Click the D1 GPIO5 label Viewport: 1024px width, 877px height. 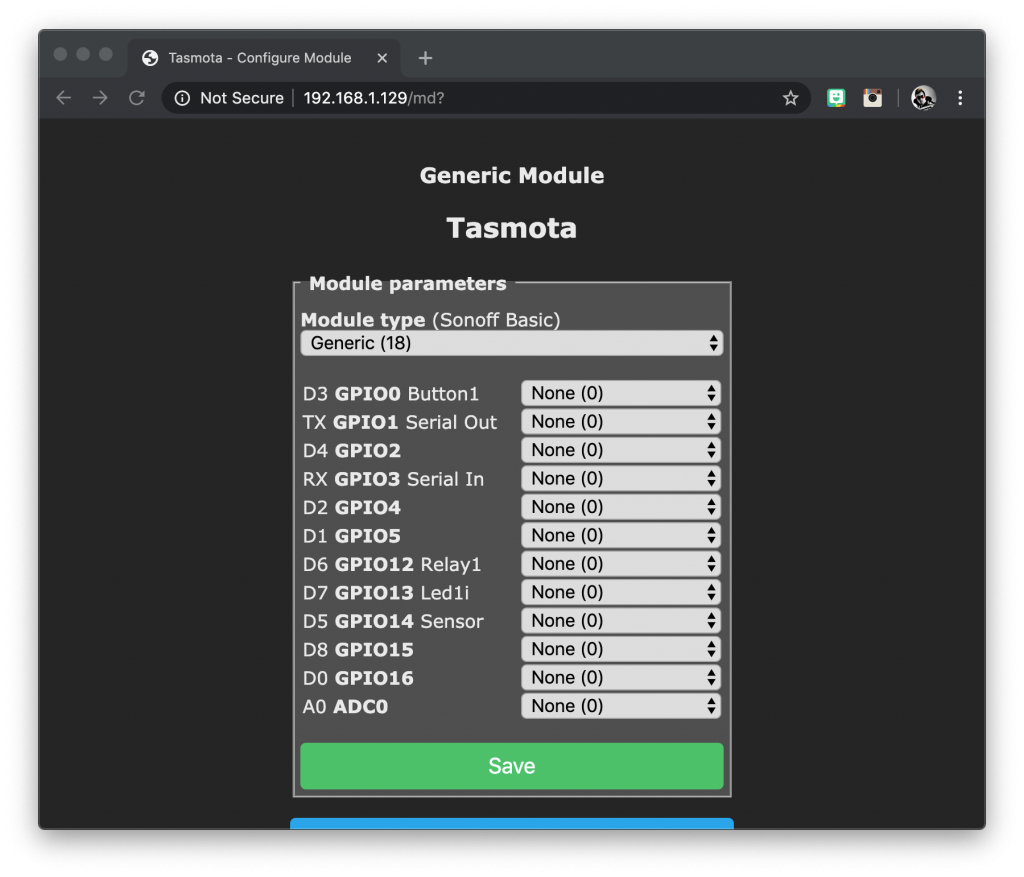click(x=351, y=536)
